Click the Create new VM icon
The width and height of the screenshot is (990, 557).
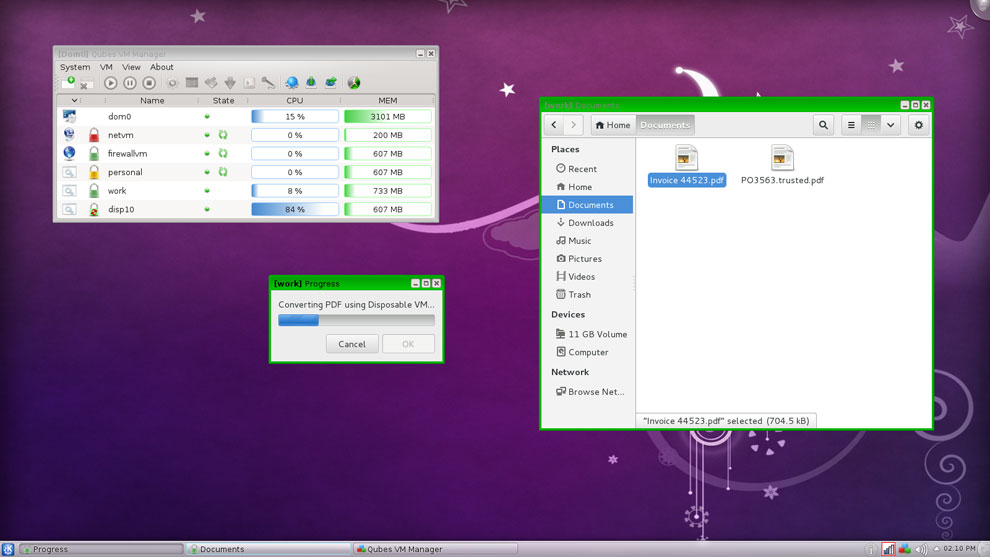(68, 82)
